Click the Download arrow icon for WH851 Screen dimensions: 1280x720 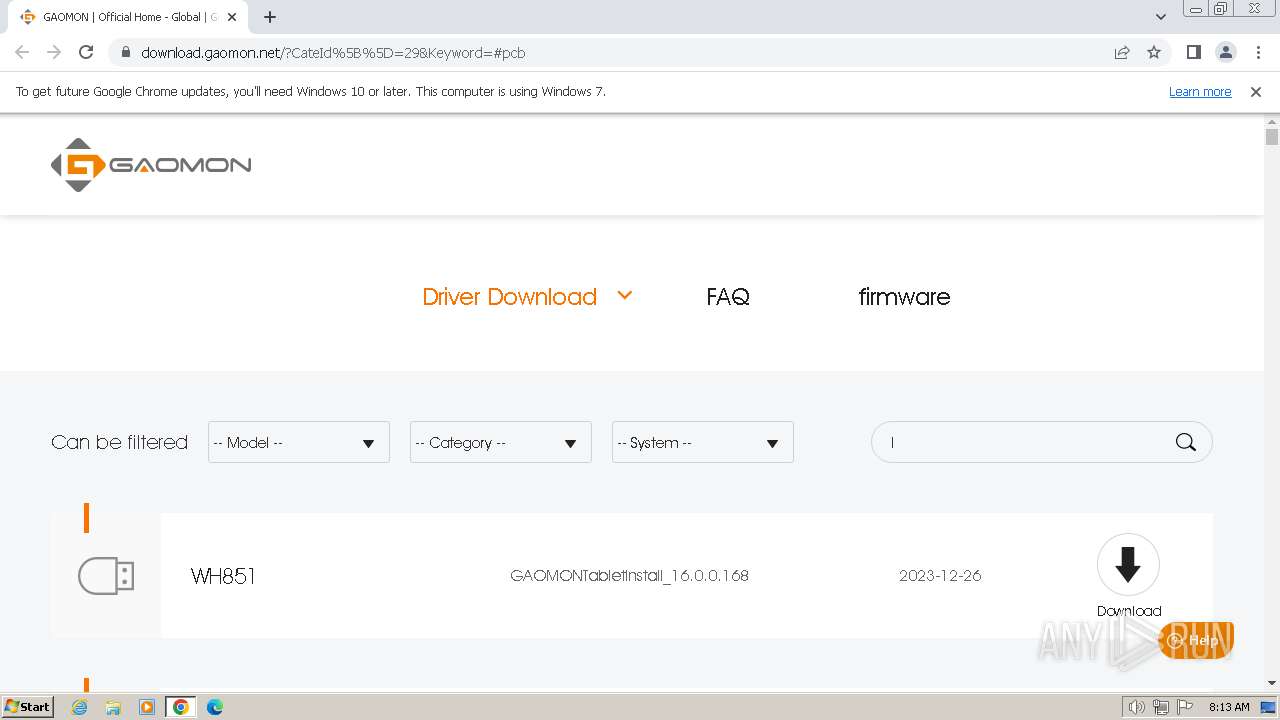tap(1128, 565)
